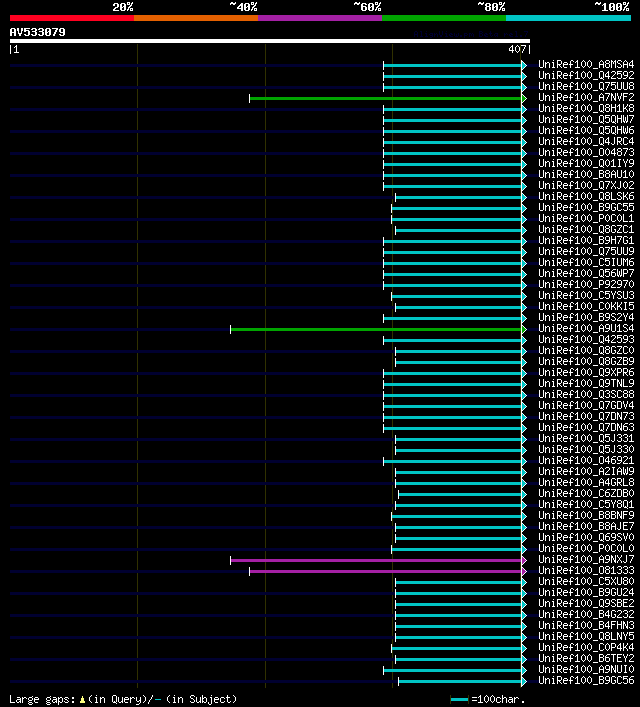This screenshot has height=707, width=640.
Task: Select the UniRef100_O04873 entry
Action: coord(586,152)
